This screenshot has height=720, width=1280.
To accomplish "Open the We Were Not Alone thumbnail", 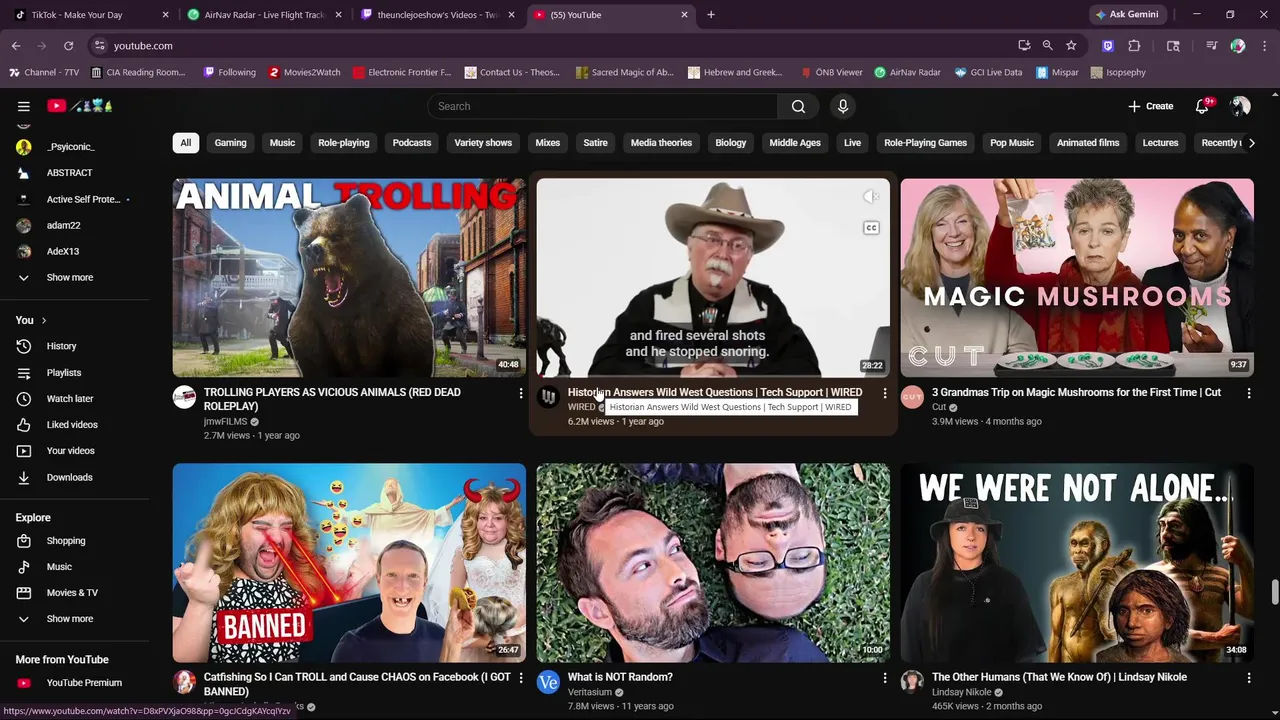I will pos(1077,563).
